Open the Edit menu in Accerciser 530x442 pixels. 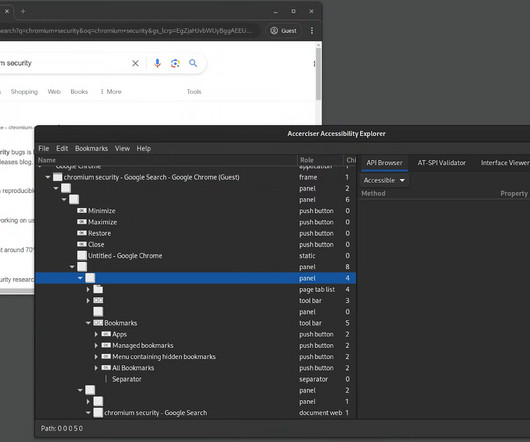62,148
